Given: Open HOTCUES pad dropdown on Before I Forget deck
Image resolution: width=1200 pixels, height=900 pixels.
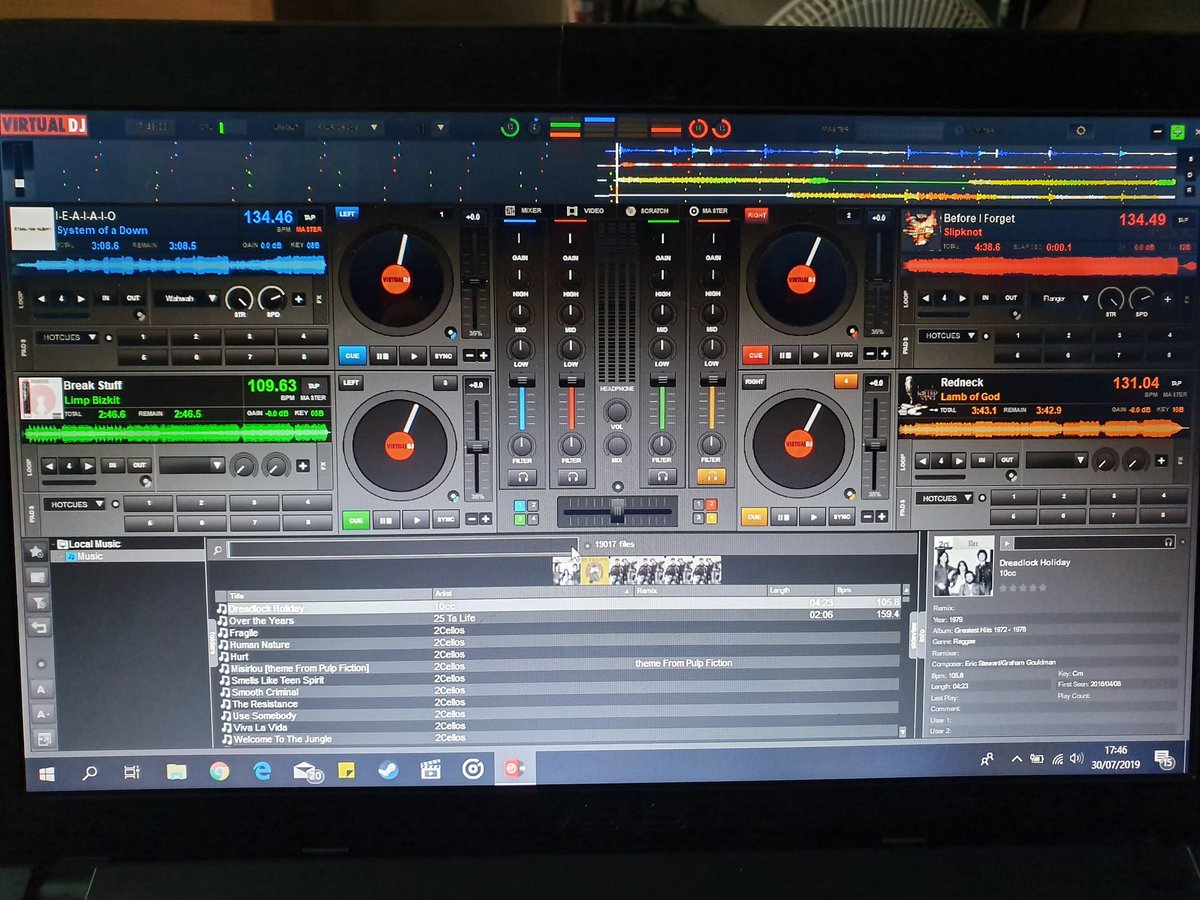Looking at the screenshot, I should [x=947, y=335].
